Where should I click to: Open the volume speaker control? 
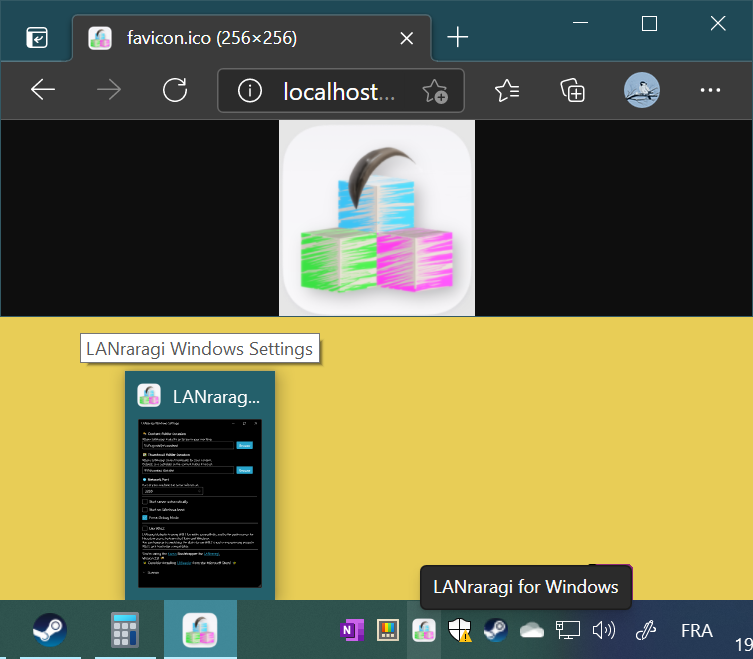pyautogui.click(x=604, y=630)
